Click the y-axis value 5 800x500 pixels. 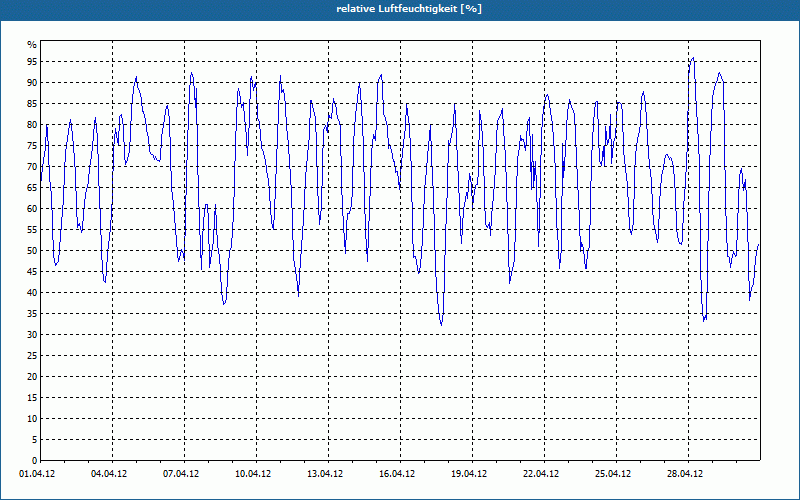(35, 440)
